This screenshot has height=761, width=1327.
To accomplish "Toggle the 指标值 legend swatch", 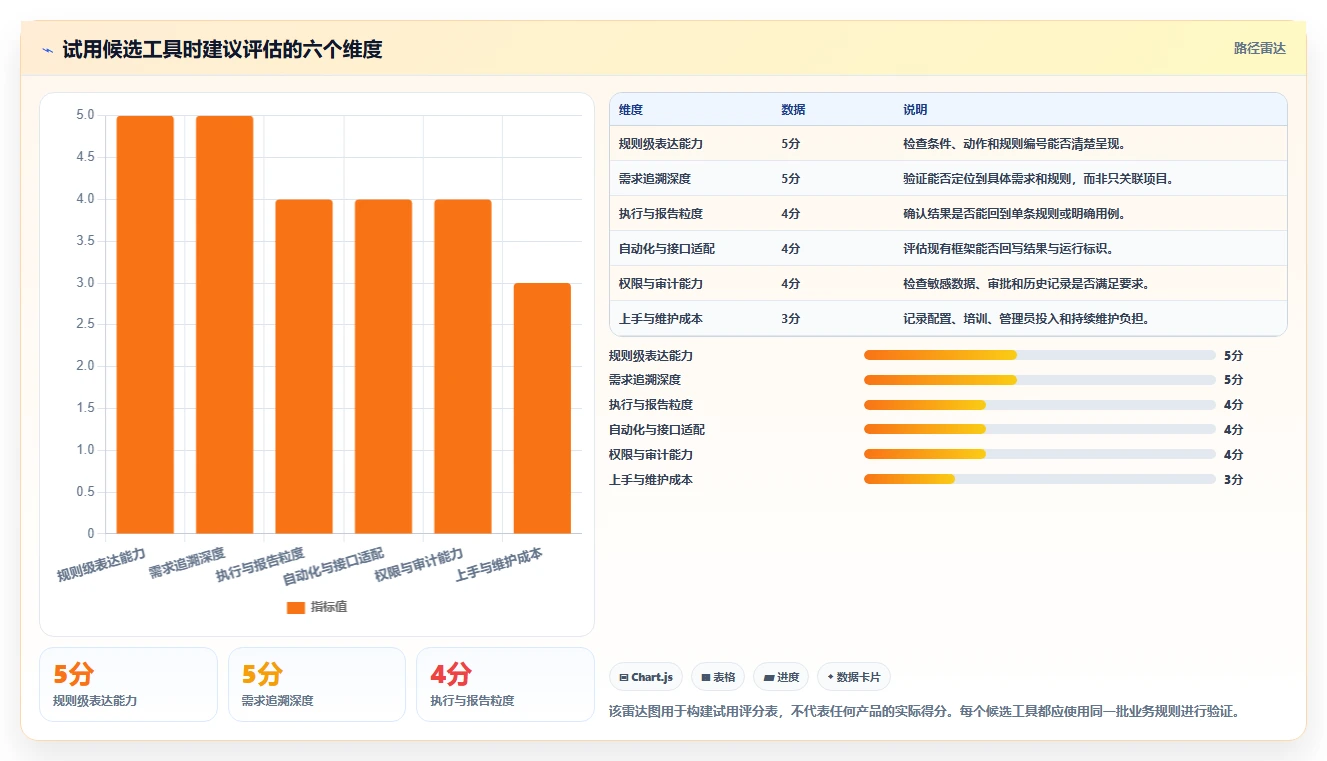I will point(295,607).
